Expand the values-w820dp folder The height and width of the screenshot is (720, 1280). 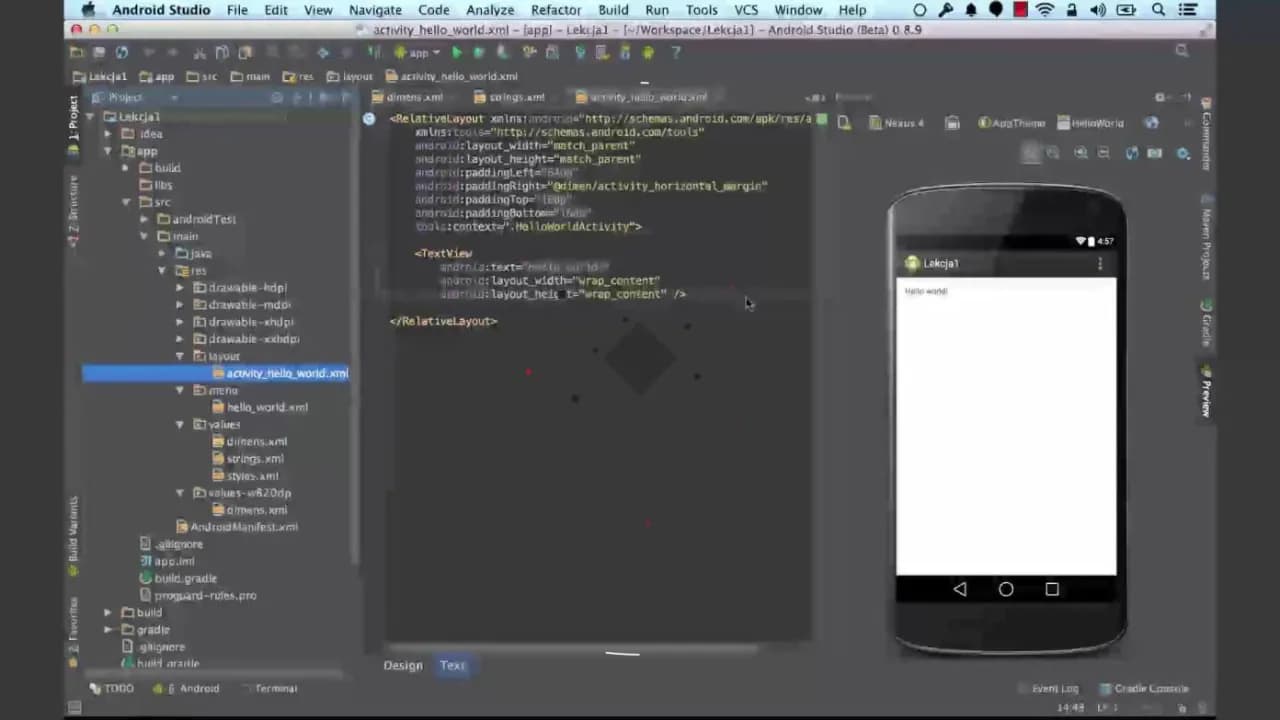pyautogui.click(x=180, y=492)
